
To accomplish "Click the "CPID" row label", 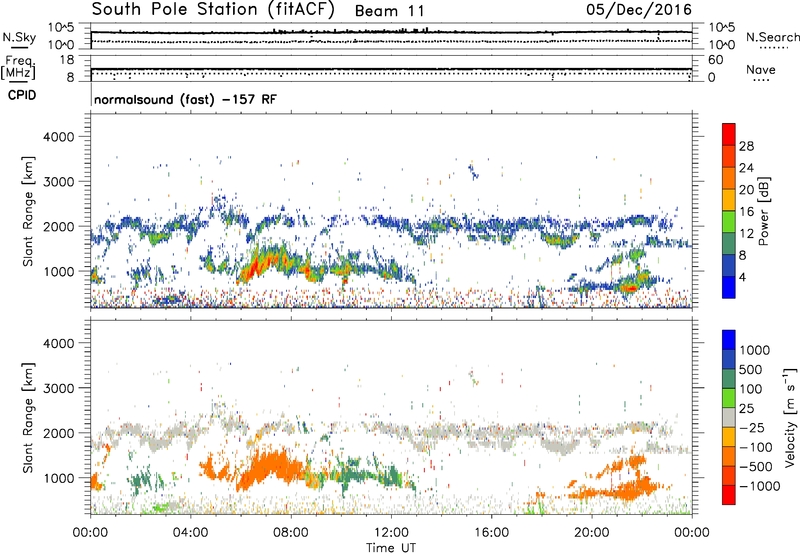I will click(22, 95).
